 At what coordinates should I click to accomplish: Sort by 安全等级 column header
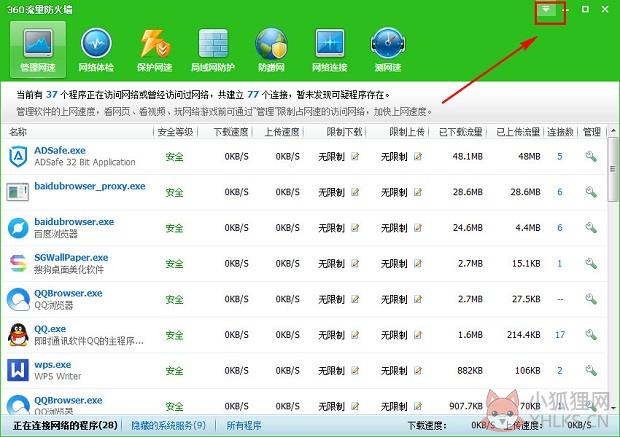tap(175, 132)
